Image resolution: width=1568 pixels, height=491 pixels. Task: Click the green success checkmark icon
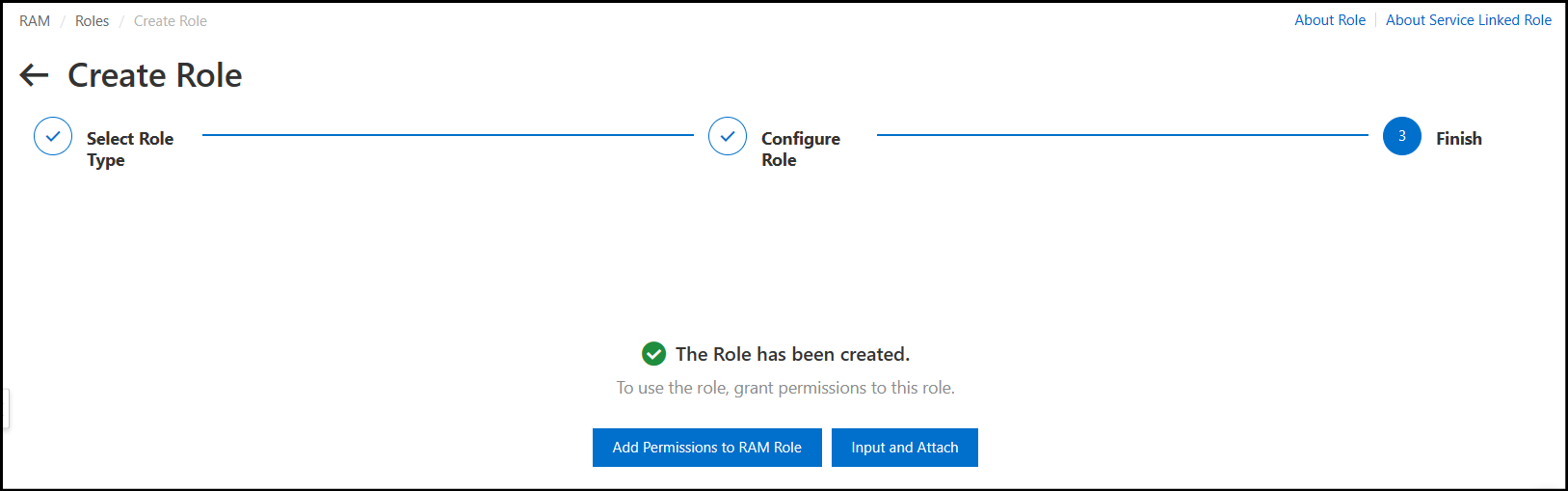[x=653, y=354]
